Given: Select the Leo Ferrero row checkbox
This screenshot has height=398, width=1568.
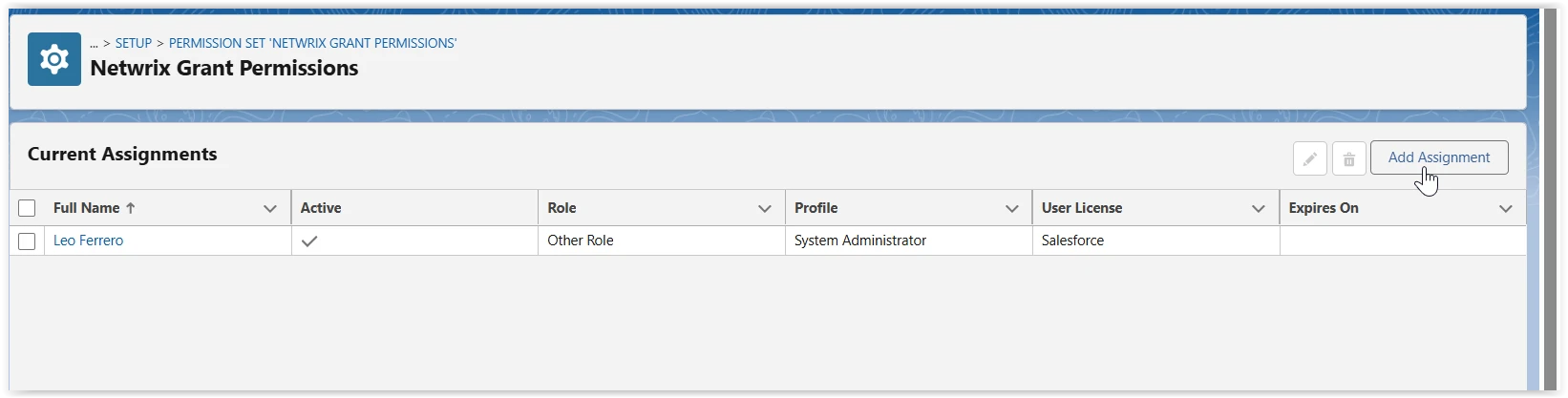Looking at the screenshot, I should (27, 241).
